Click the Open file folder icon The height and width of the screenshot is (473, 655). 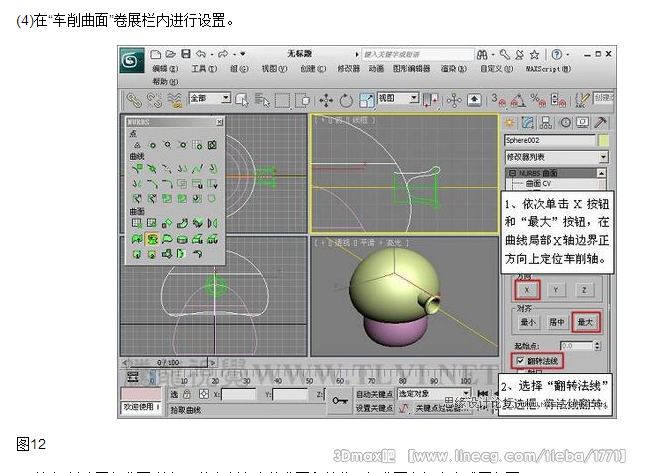[170, 54]
